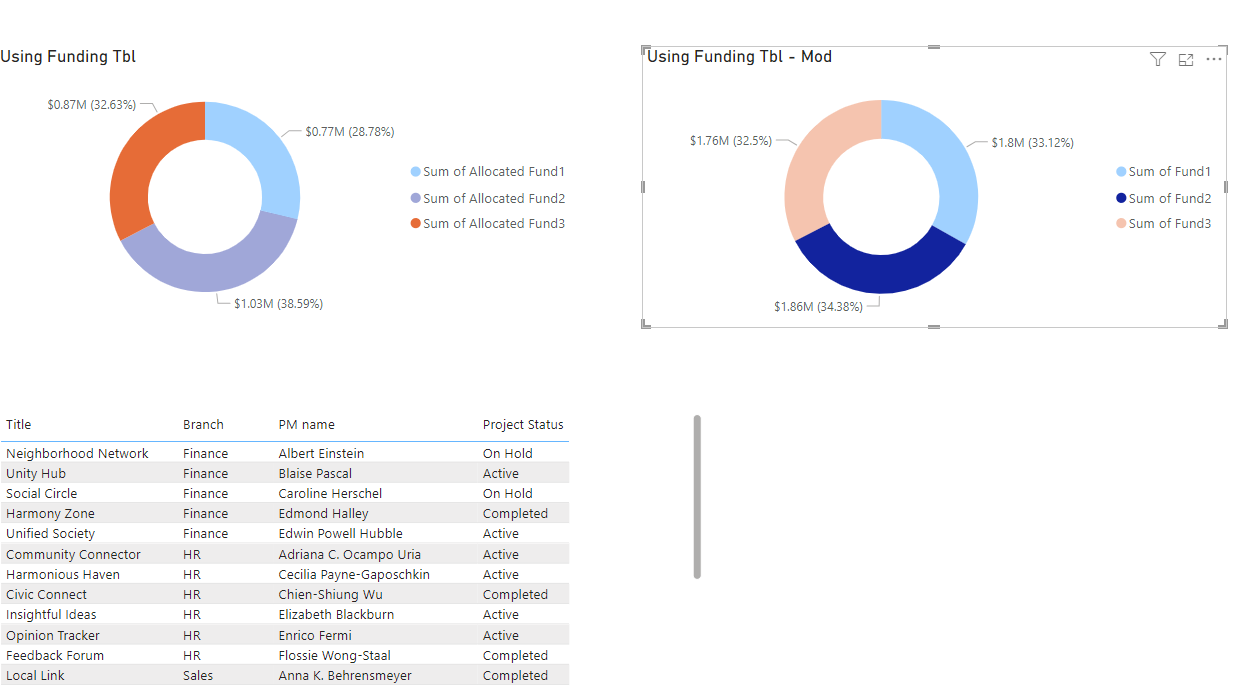Click the Focus mode icon
This screenshot has width=1257, height=686.
click(1186, 59)
